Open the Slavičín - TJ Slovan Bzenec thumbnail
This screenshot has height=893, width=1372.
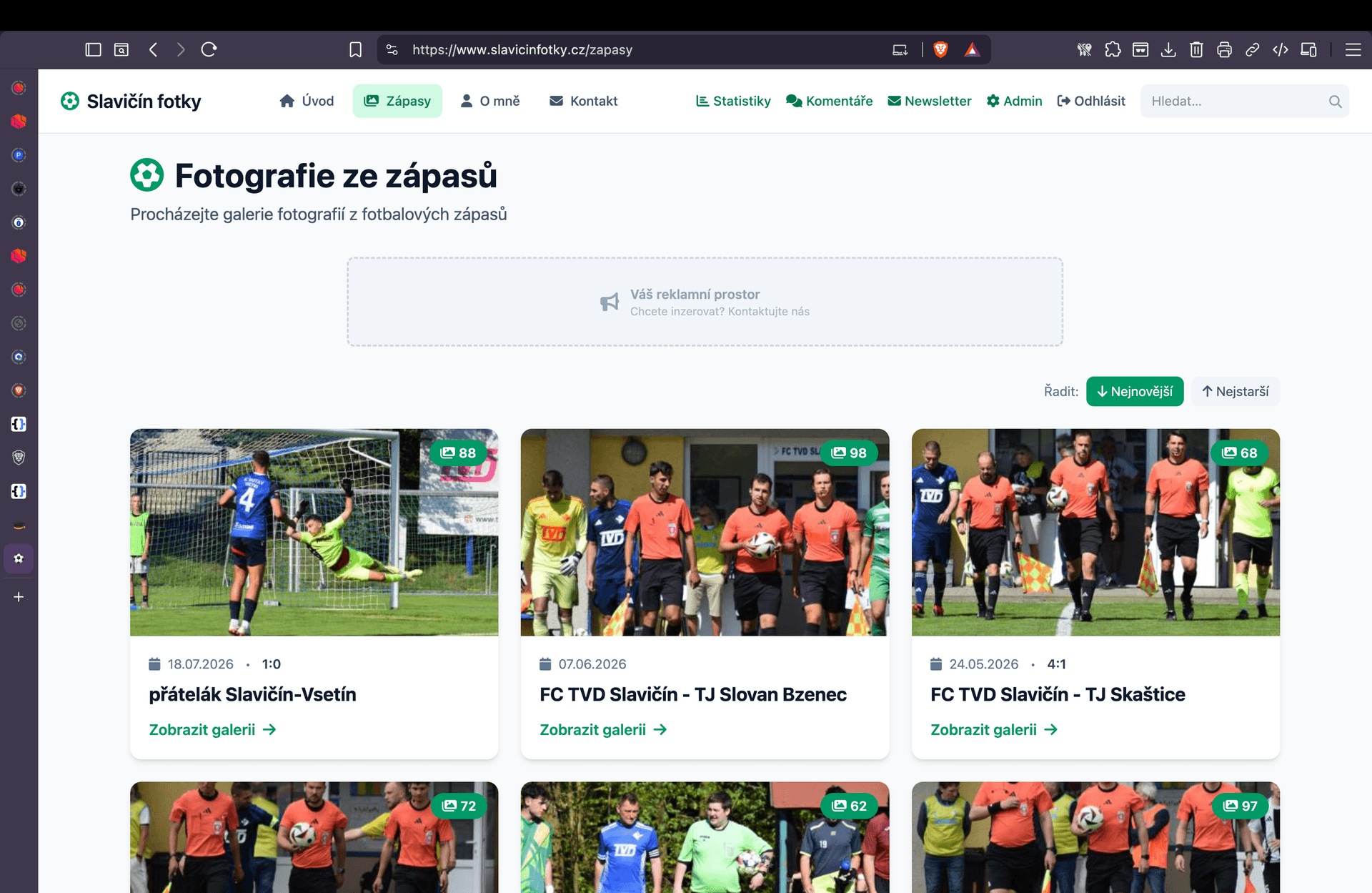click(705, 533)
